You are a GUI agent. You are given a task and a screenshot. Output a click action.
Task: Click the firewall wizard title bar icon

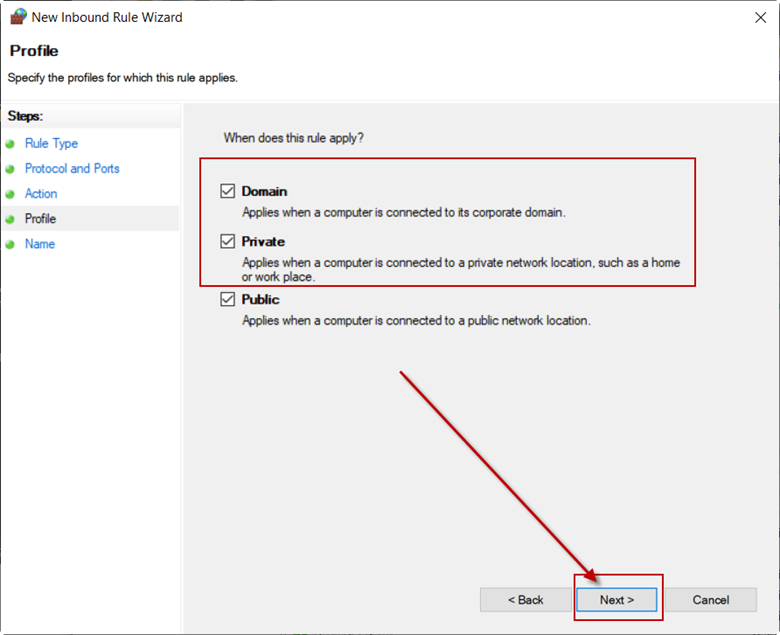[18, 17]
